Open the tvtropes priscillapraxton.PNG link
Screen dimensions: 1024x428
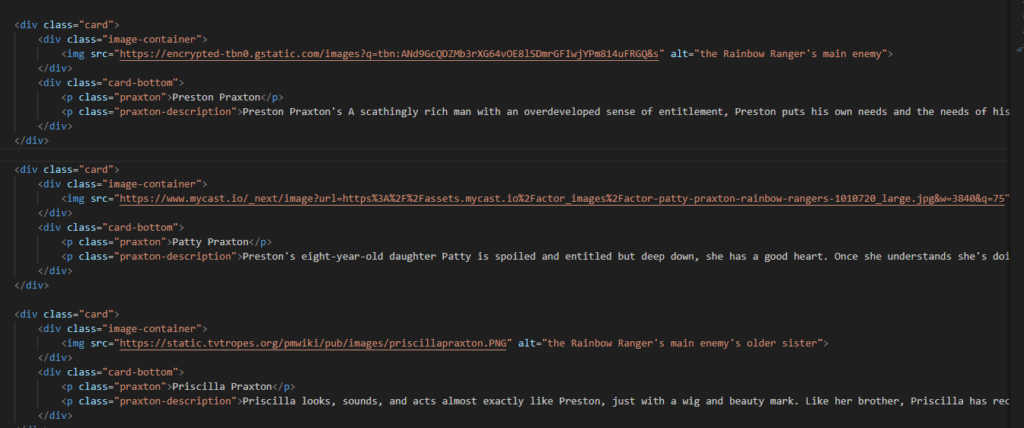(x=315, y=343)
